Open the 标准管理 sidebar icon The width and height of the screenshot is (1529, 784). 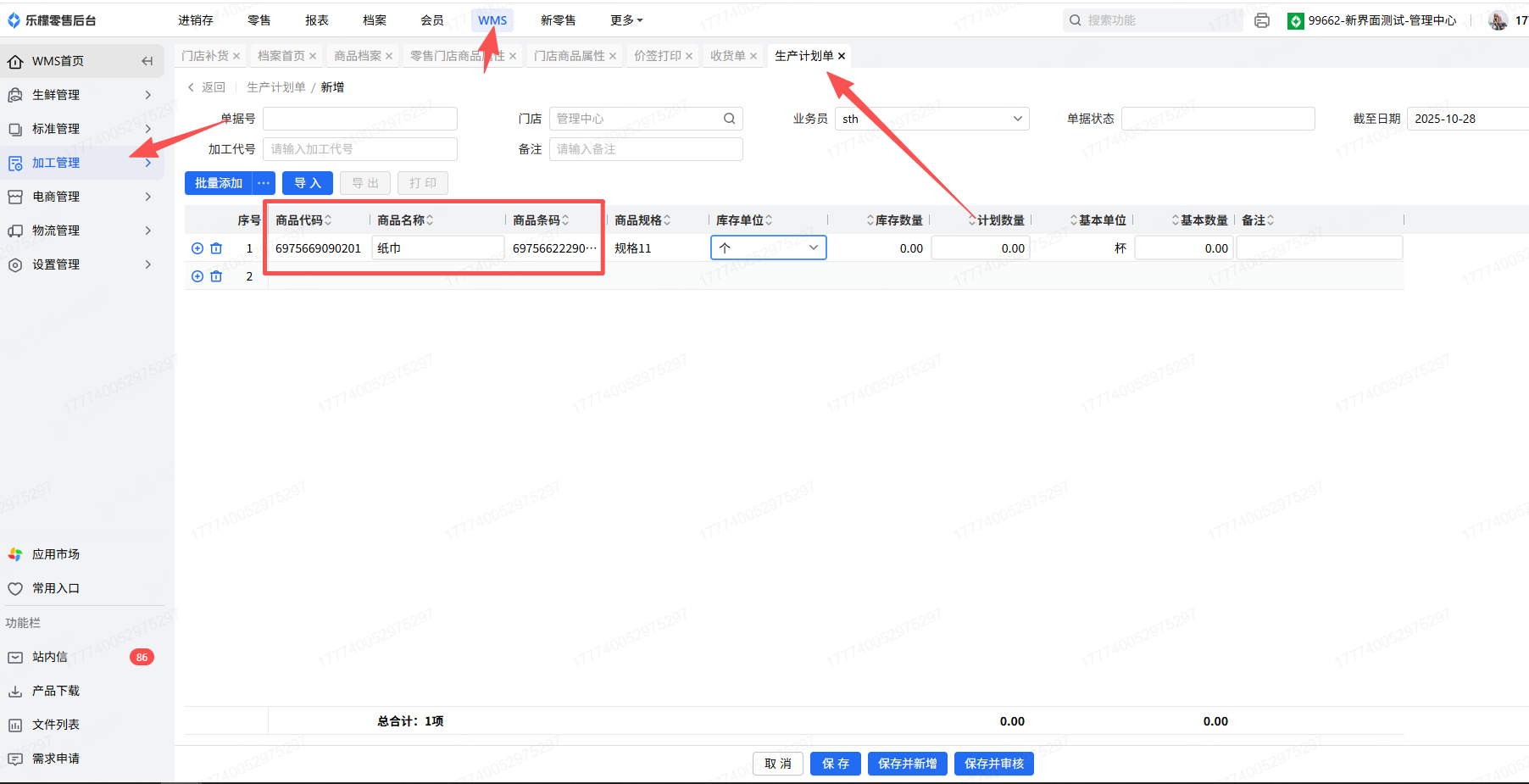(x=15, y=129)
